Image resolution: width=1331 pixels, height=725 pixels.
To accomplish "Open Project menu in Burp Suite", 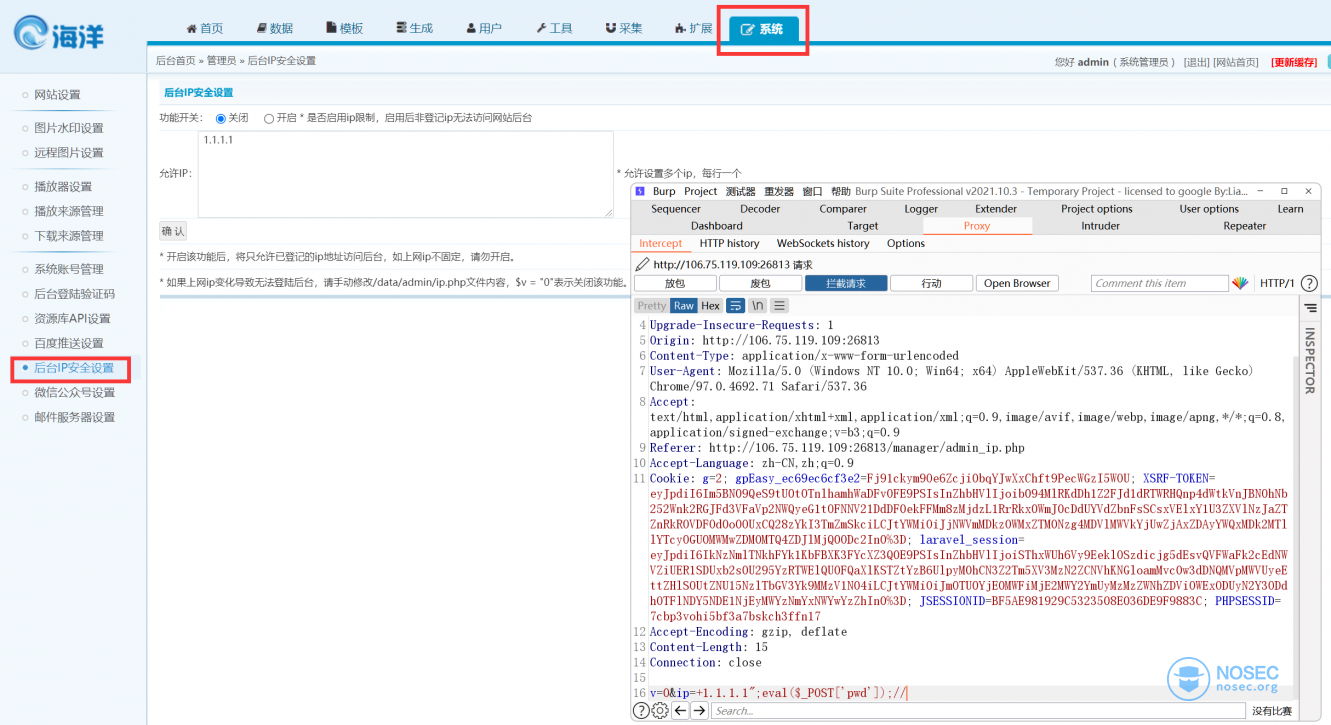I will pos(700,191).
